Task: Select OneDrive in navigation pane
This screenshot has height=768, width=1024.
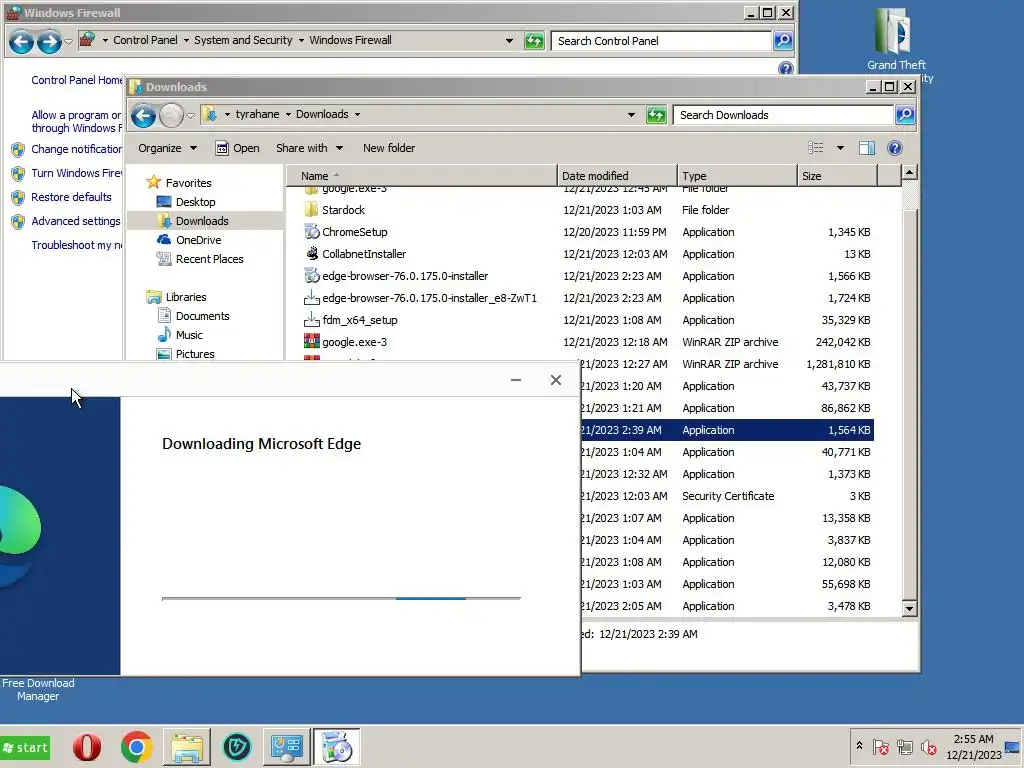Action: coord(199,240)
